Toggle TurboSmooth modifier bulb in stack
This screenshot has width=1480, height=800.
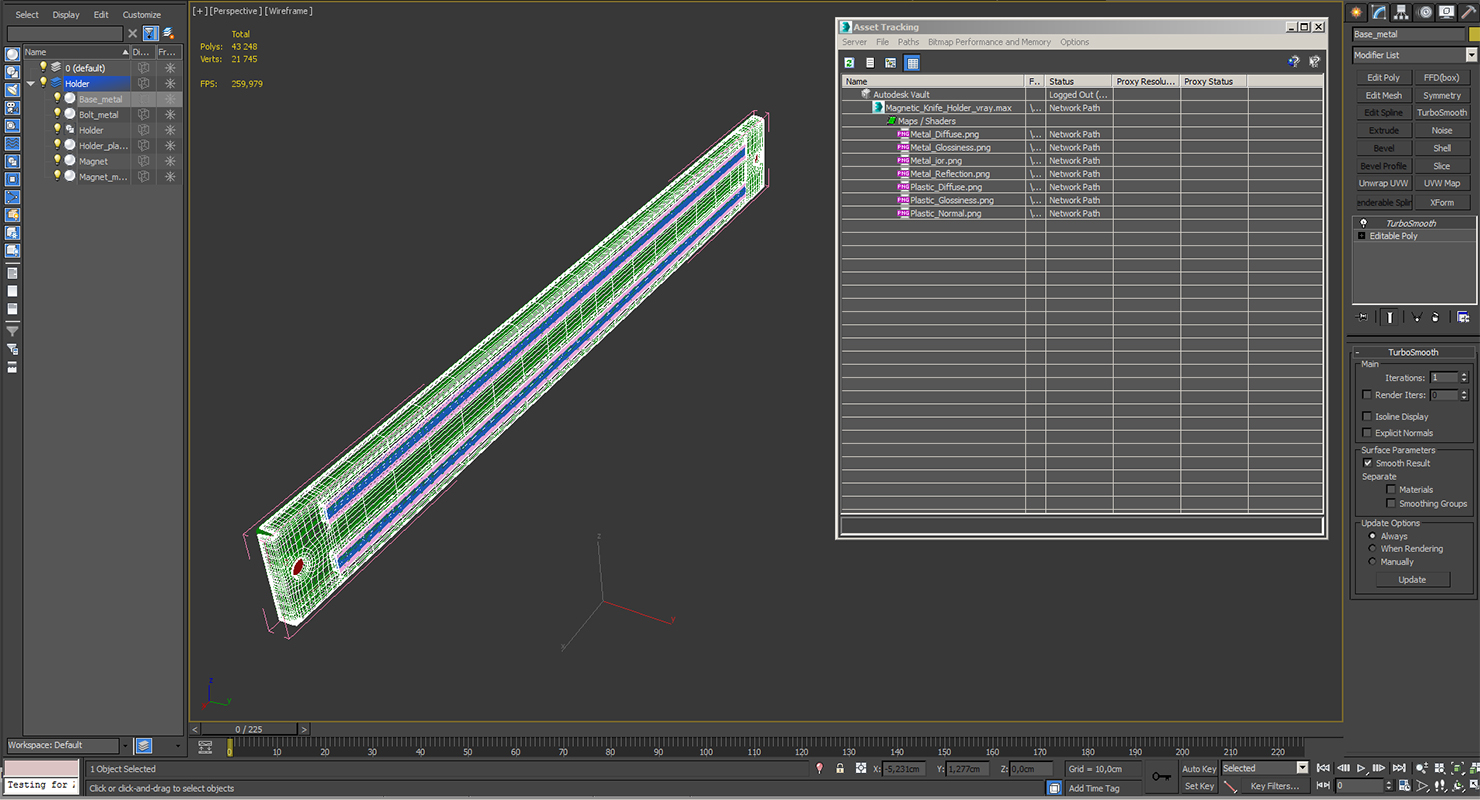point(1362,223)
